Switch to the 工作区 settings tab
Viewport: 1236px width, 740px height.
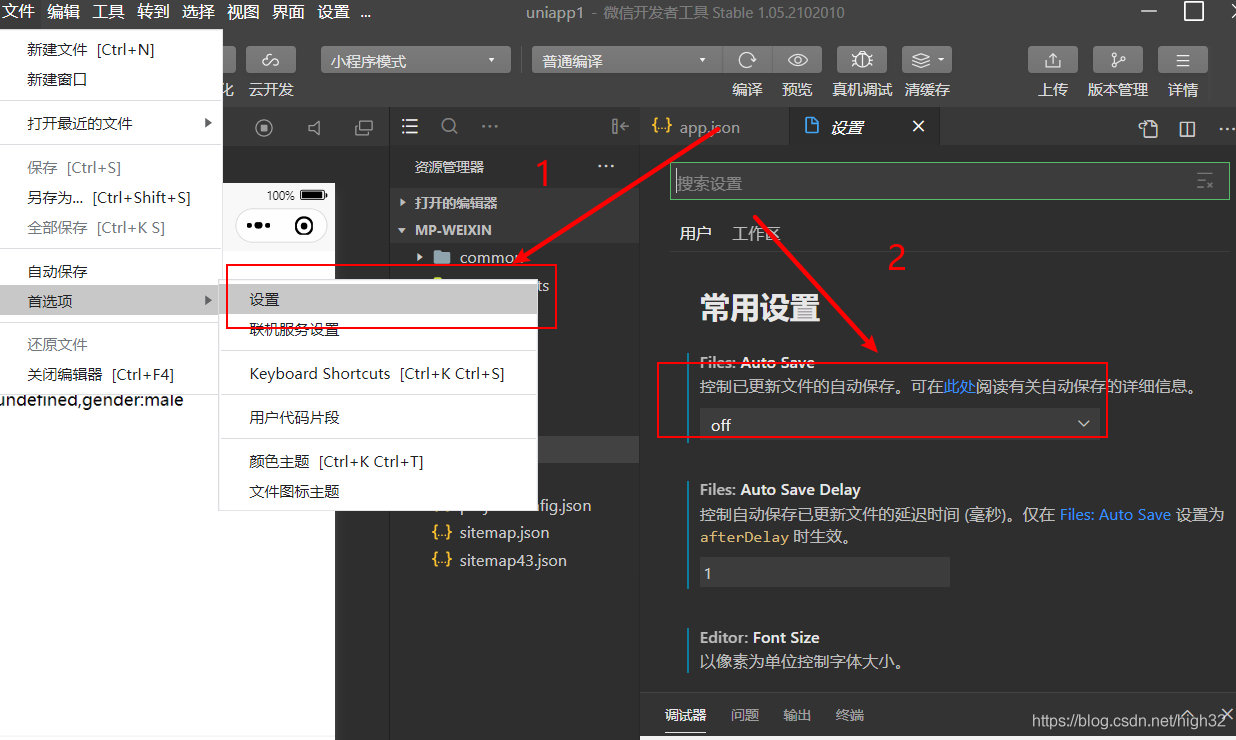pyautogui.click(x=757, y=233)
